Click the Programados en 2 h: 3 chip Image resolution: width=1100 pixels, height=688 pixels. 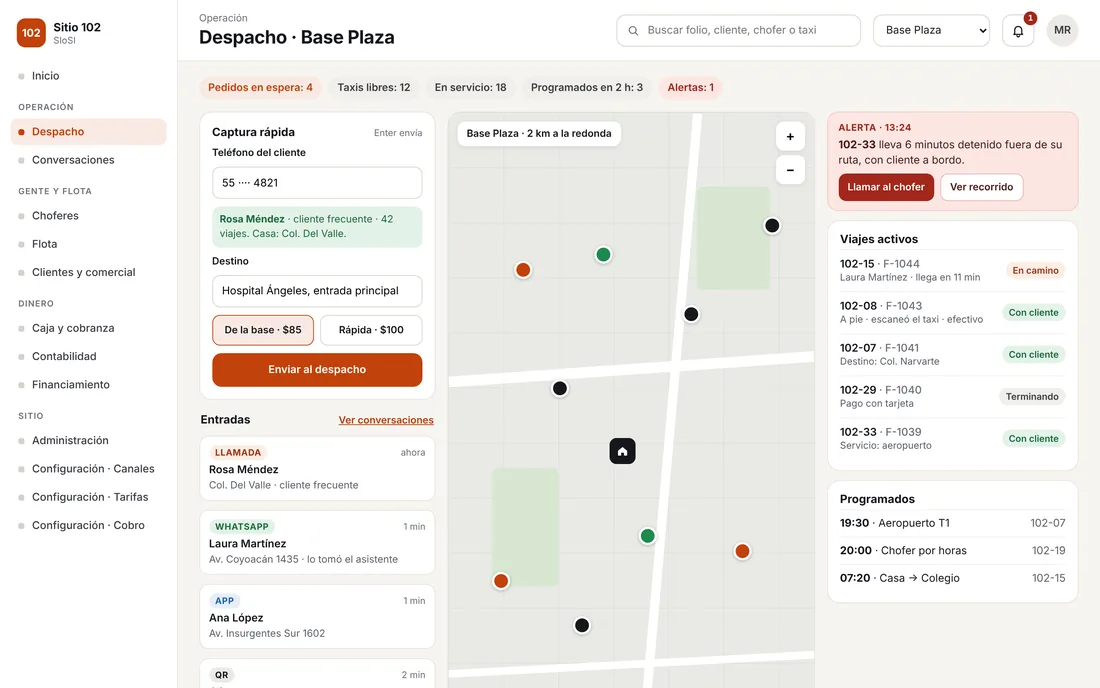(x=586, y=88)
